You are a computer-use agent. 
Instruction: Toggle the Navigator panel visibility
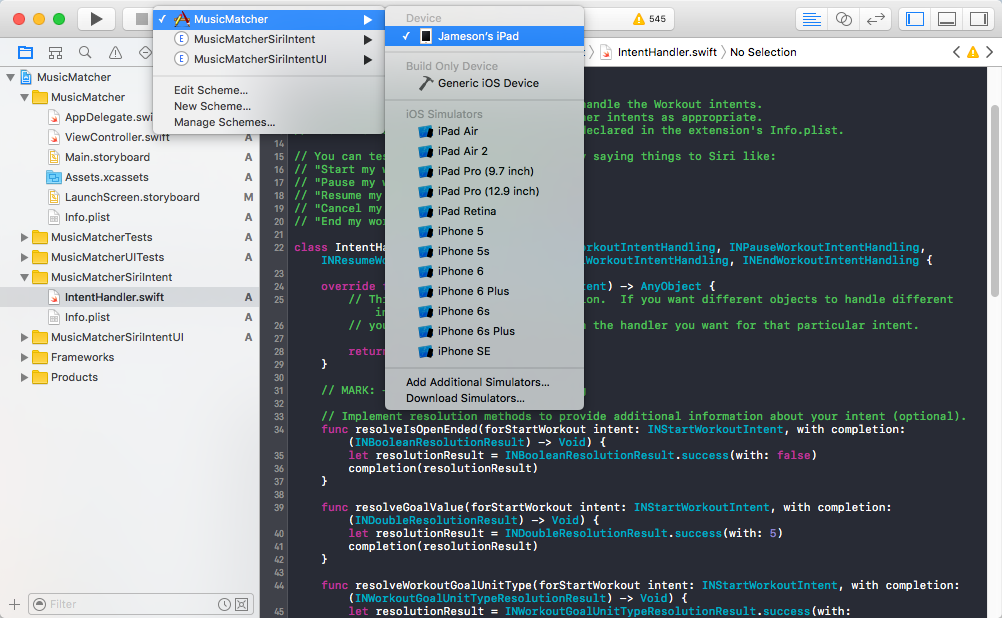point(915,19)
